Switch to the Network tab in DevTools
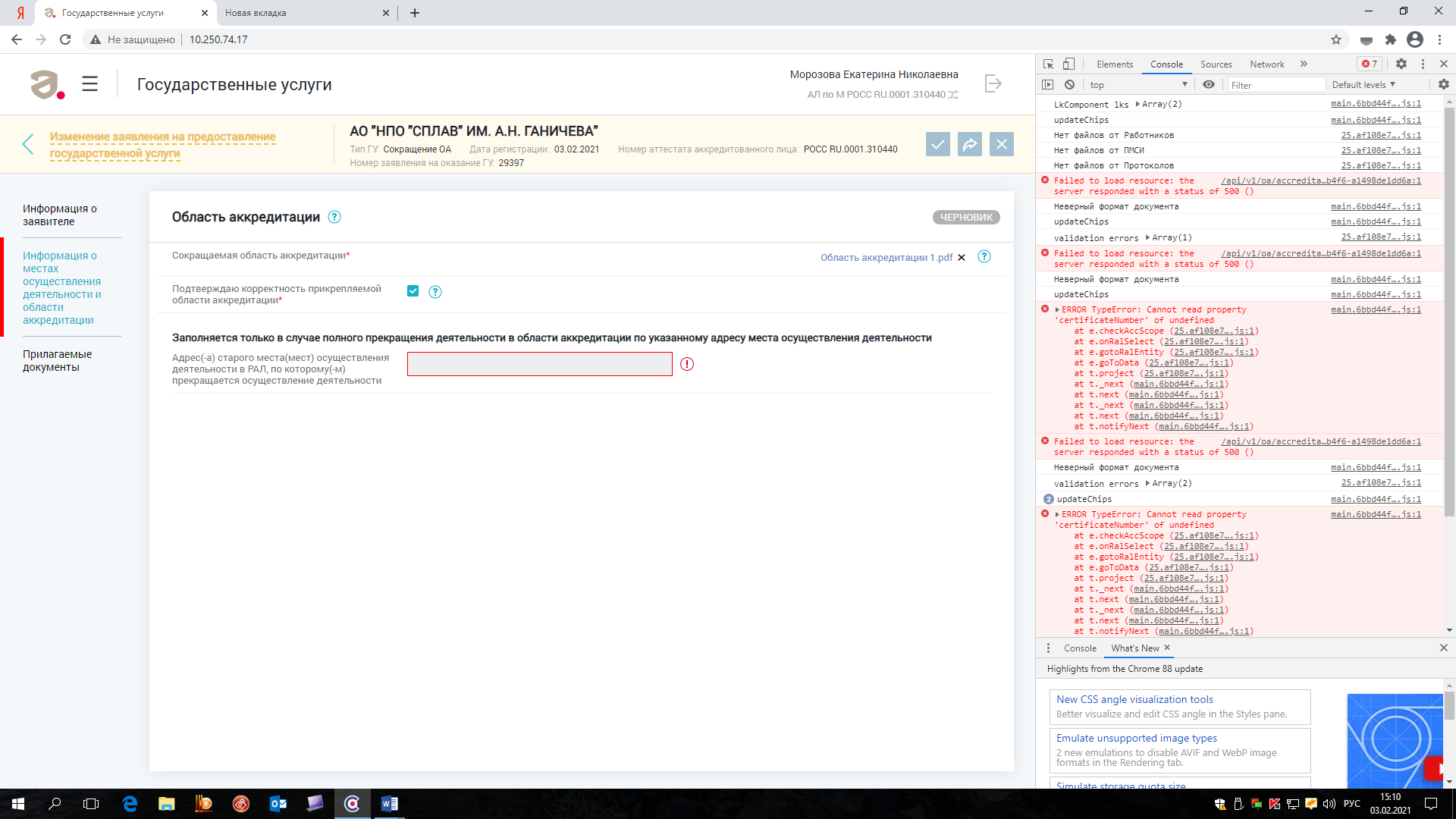 click(1266, 64)
